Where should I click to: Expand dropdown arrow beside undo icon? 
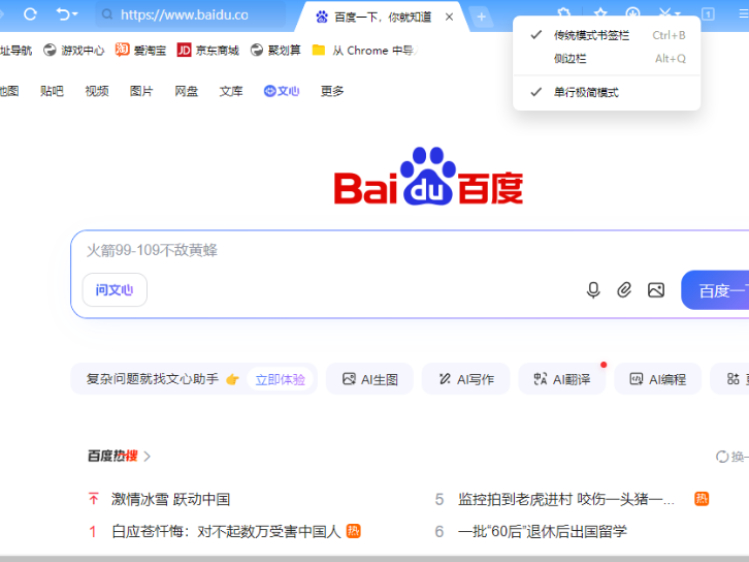point(77,15)
